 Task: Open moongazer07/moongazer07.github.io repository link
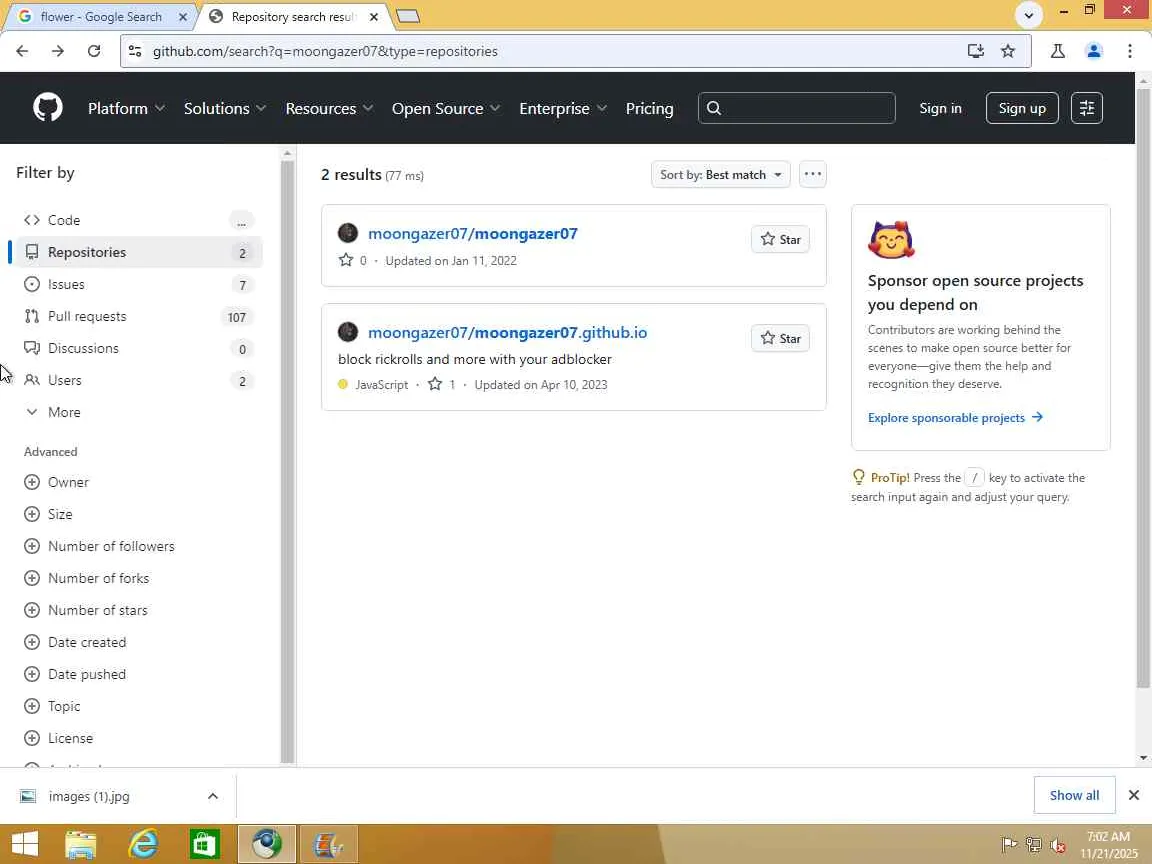[x=508, y=333]
